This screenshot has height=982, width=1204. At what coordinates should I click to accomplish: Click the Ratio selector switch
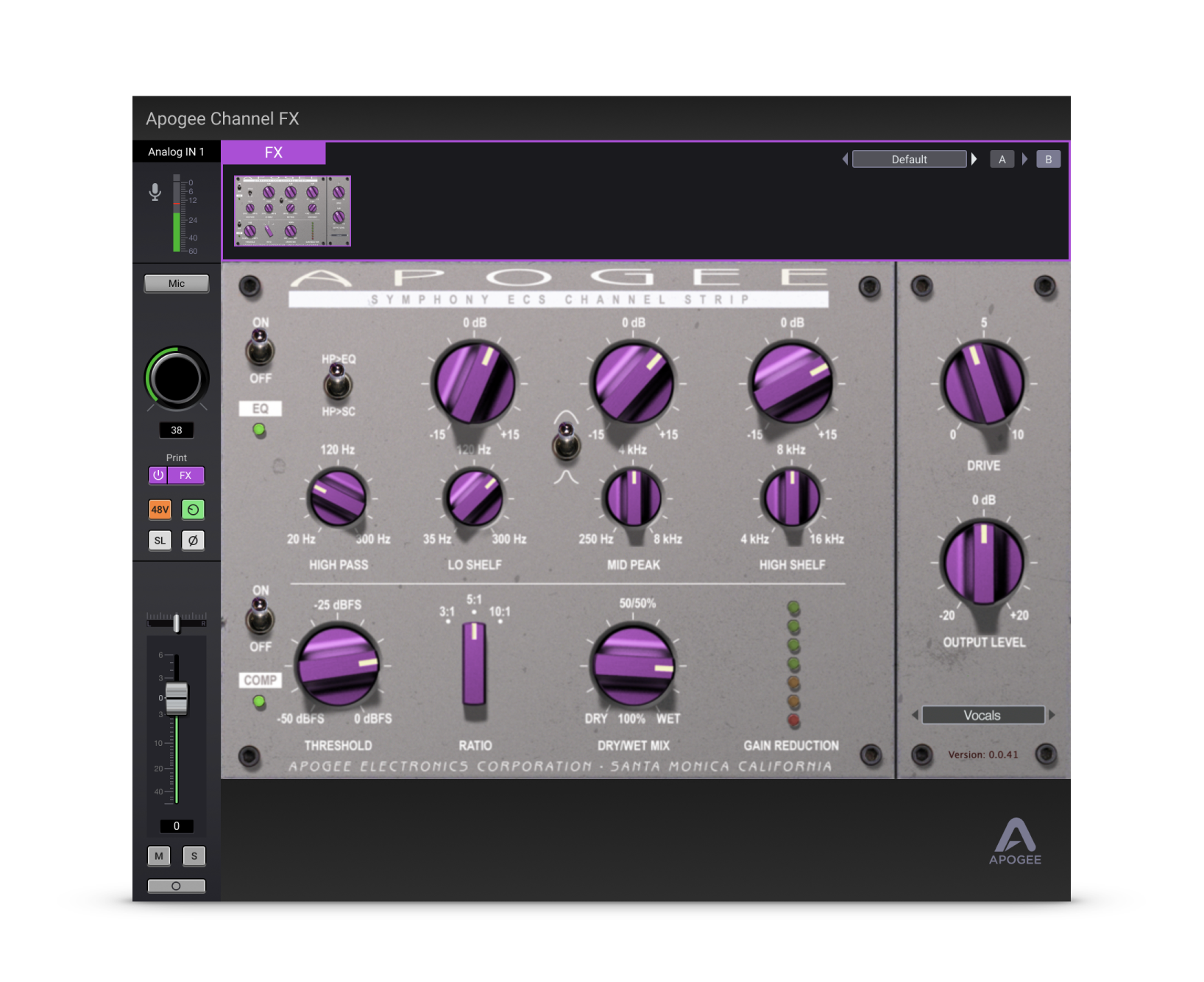coord(474,664)
